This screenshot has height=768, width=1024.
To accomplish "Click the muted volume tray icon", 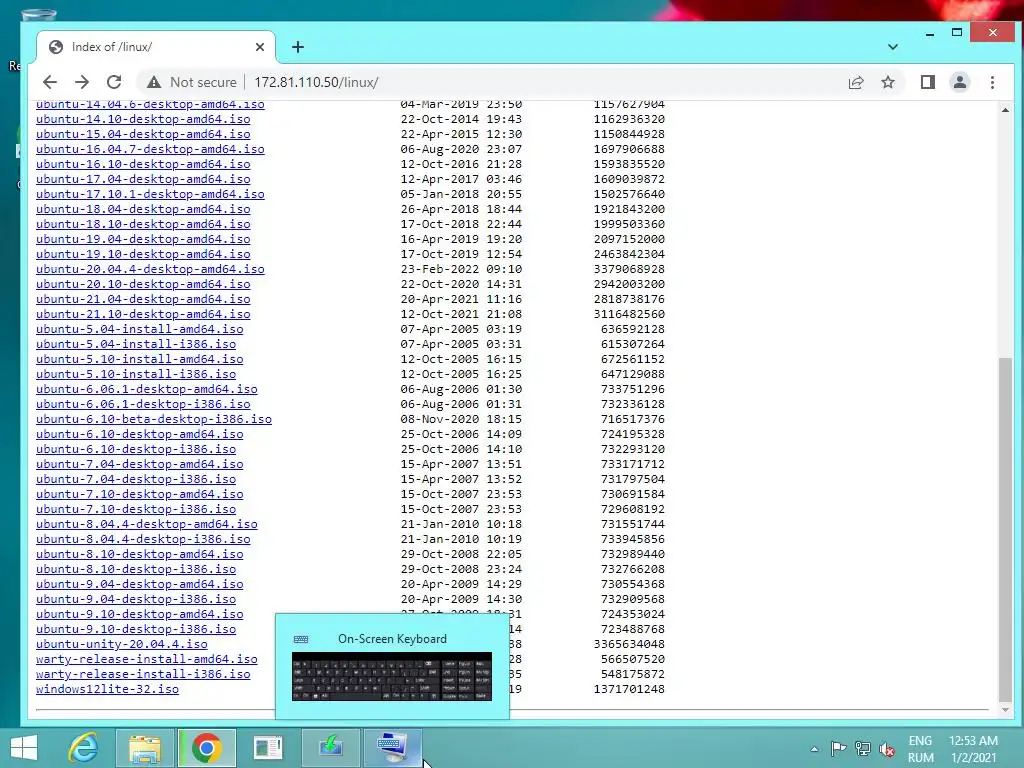I will click(887, 749).
